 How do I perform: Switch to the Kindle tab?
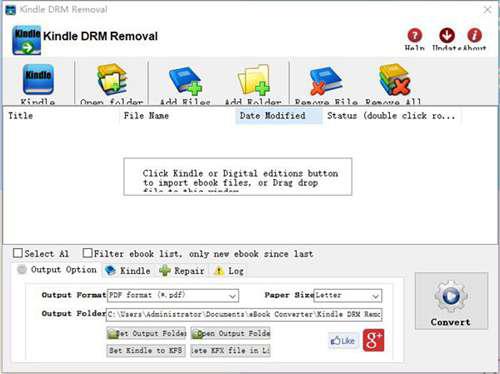point(128,271)
